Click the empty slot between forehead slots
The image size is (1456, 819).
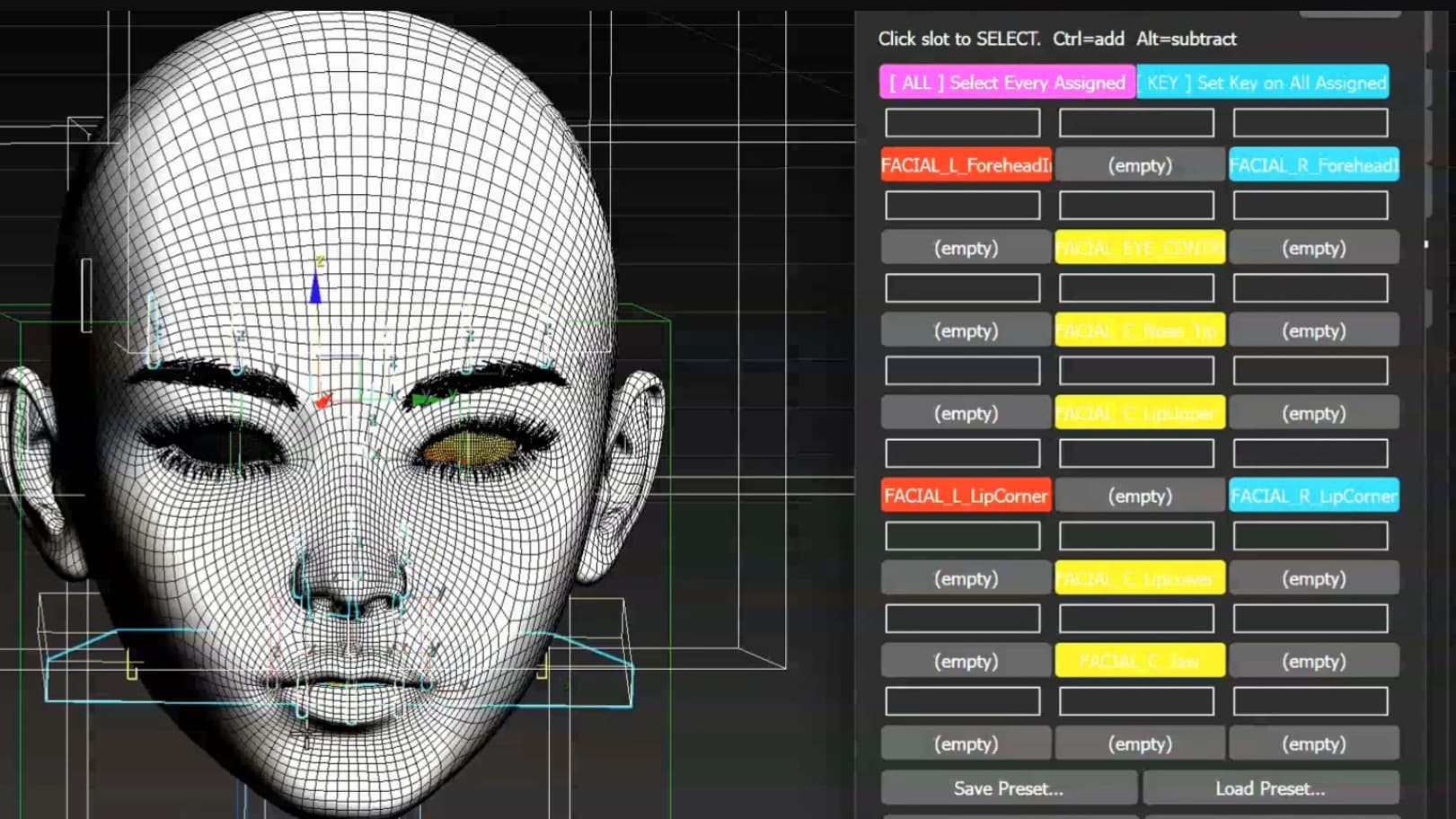coord(1139,165)
